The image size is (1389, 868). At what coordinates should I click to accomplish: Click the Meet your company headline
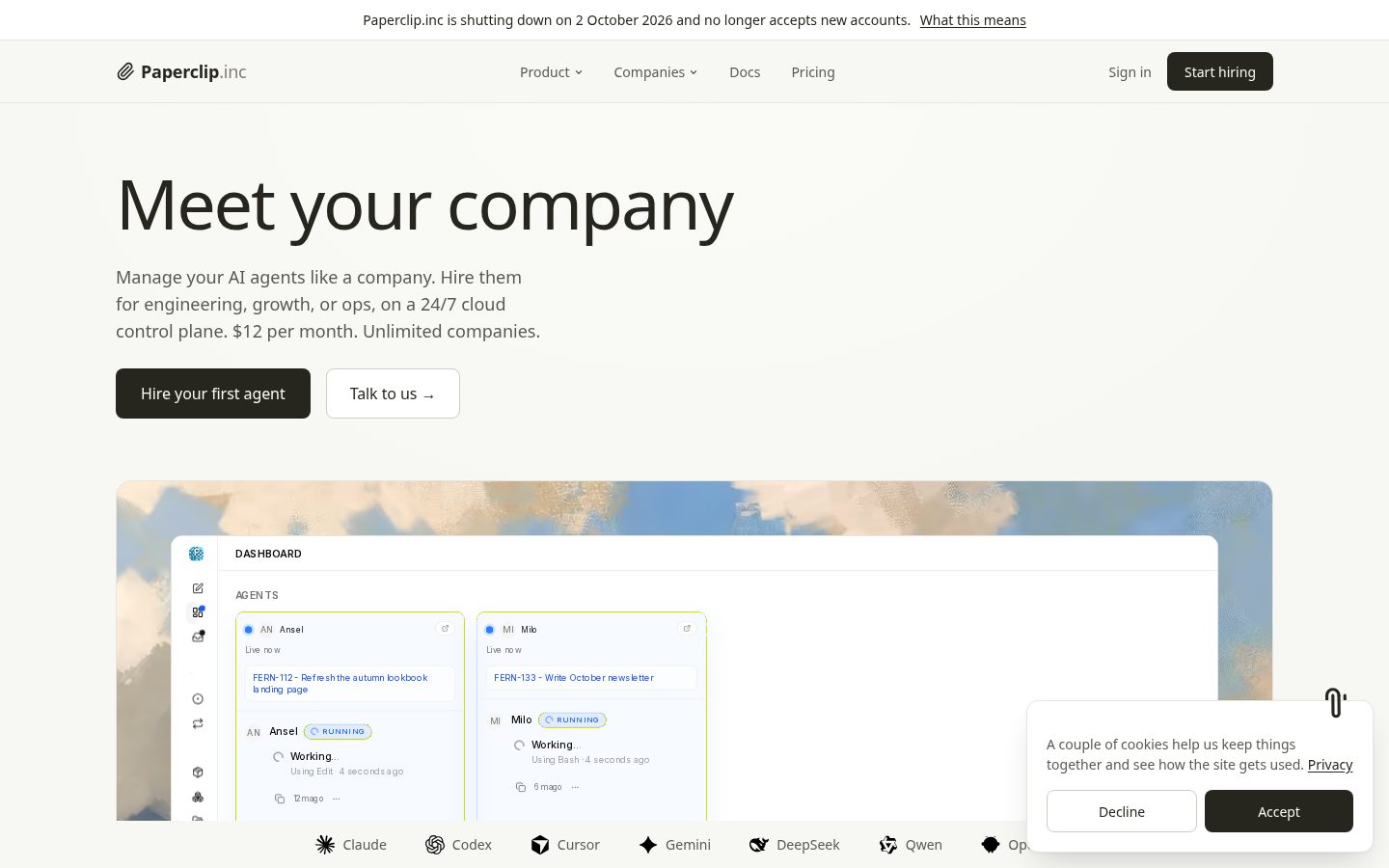[424, 205]
